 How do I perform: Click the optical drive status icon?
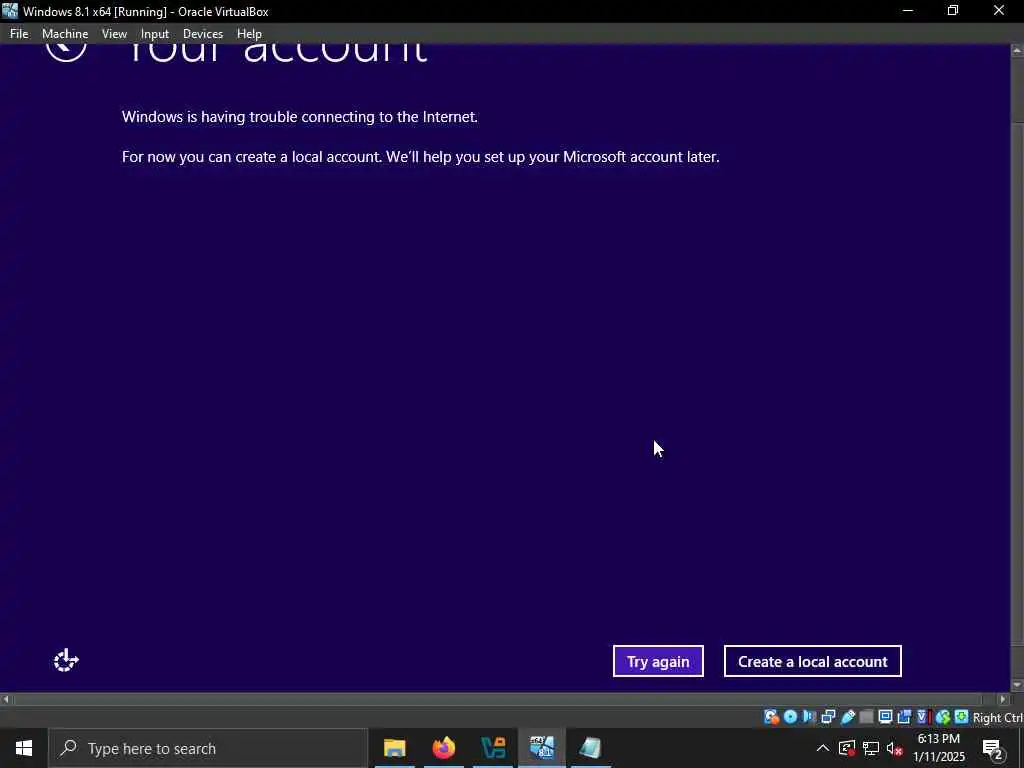(790, 717)
